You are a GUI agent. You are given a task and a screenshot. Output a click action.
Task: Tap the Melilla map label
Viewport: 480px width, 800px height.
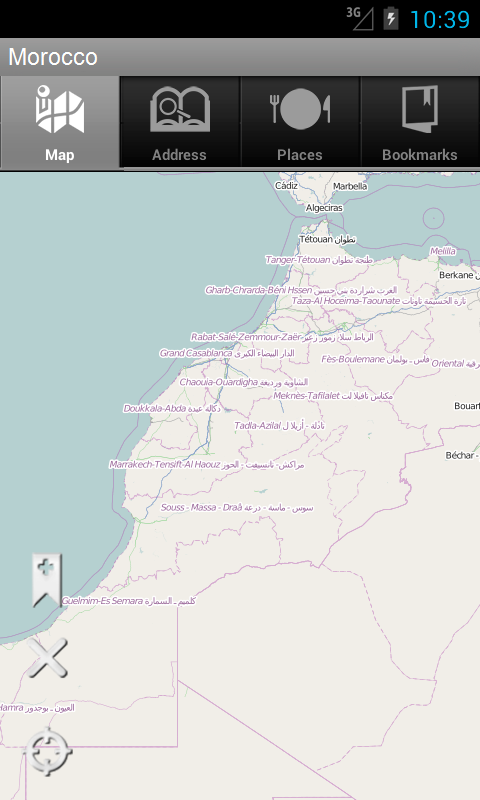coord(443,251)
